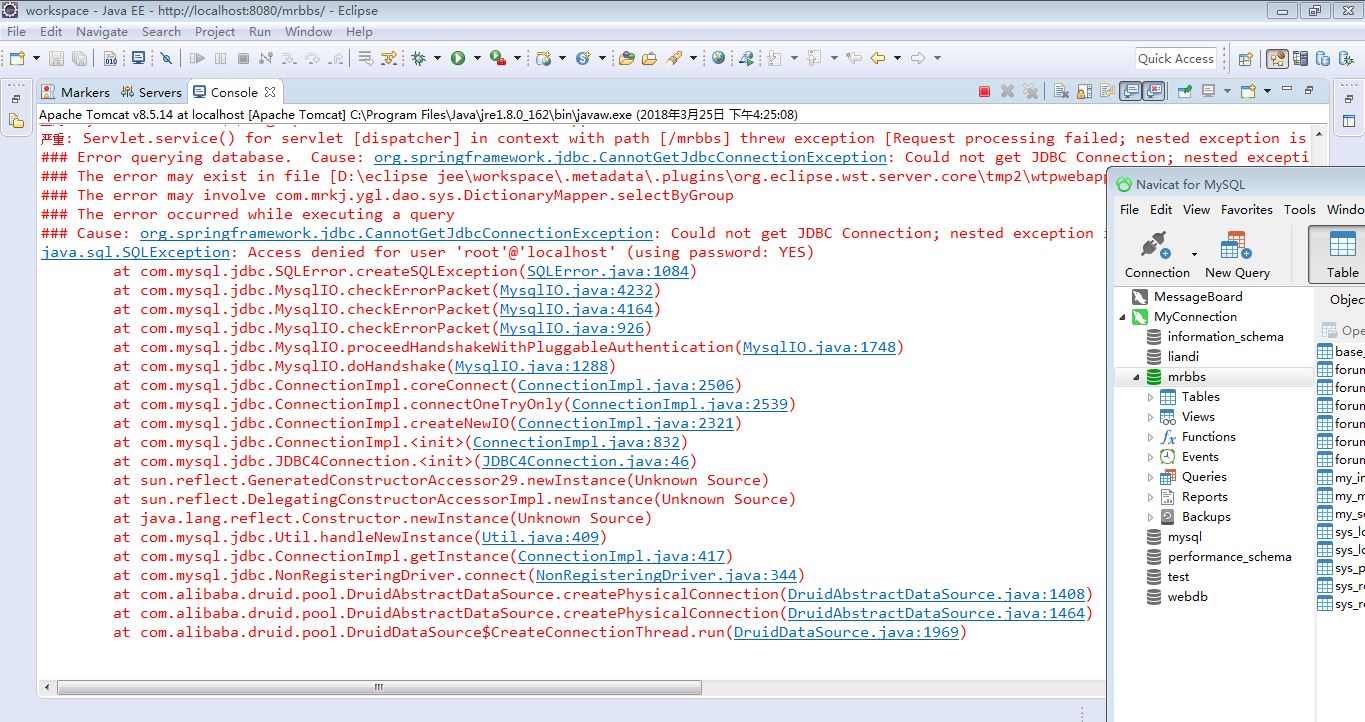Click the Open Terminal monitor icon in toolbar
This screenshot has width=1365, height=722.
point(138,58)
